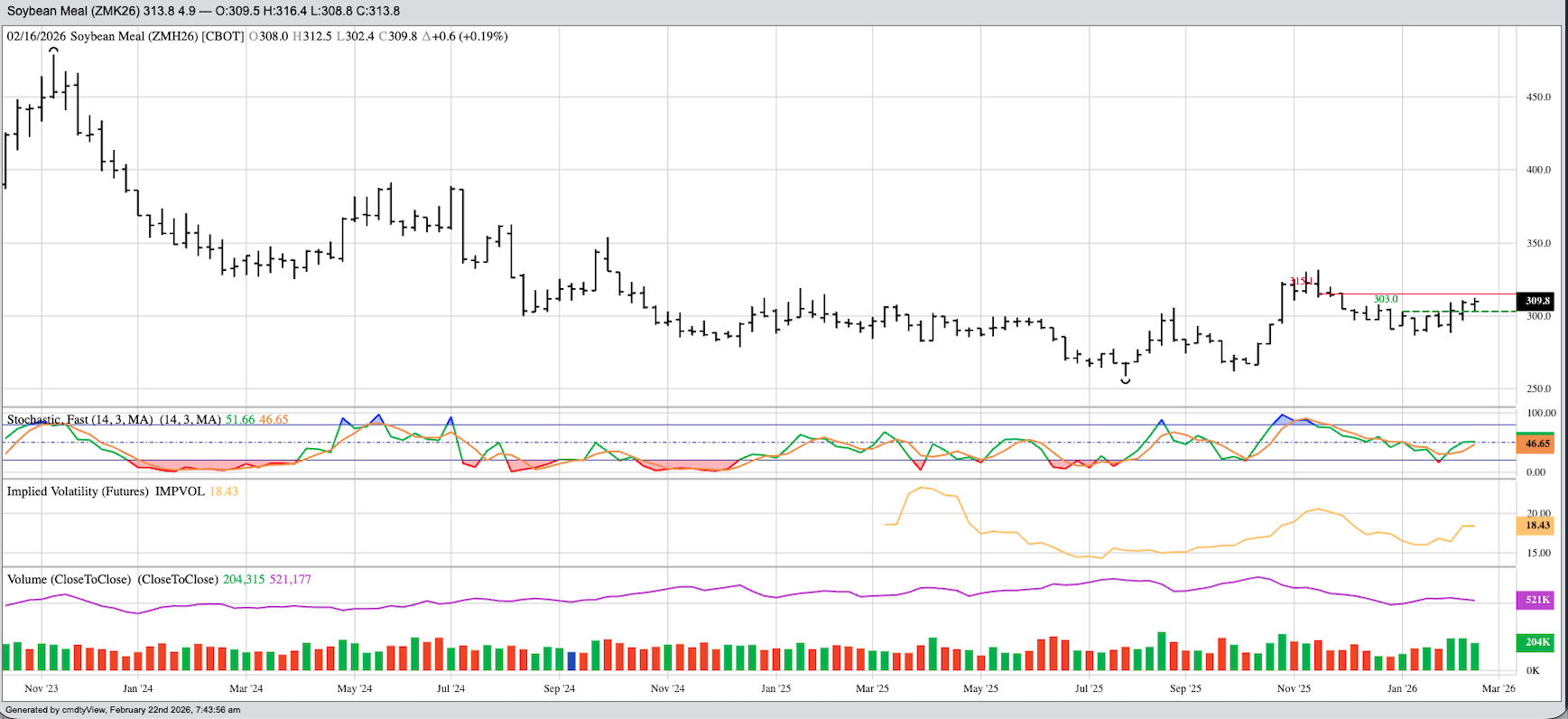
Task: Click the red 315.1 resistance level label
Action: click(1301, 282)
